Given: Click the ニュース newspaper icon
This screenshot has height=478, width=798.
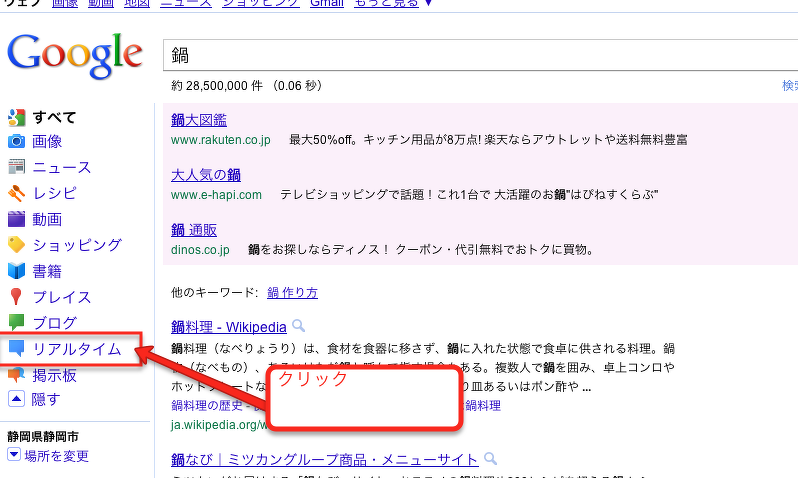Looking at the screenshot, I should (x=16, y=167).
